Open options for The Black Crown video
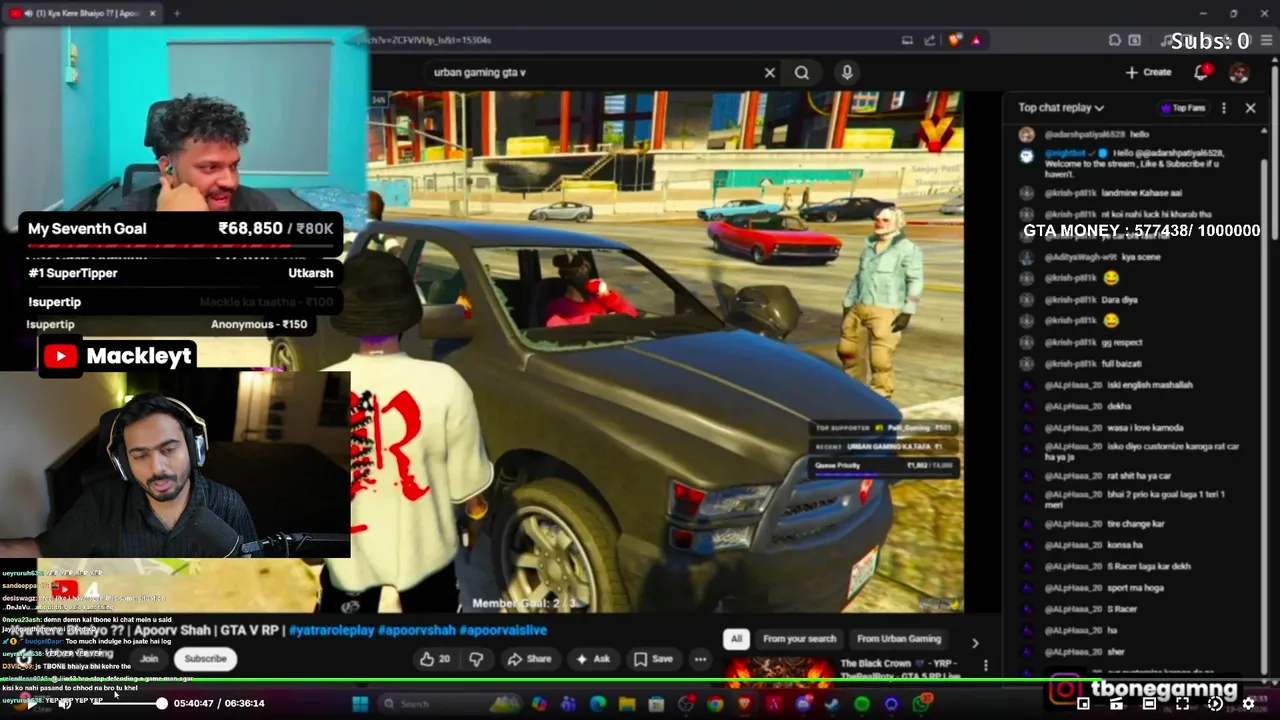1280x720 pixels. click(986, 665)
